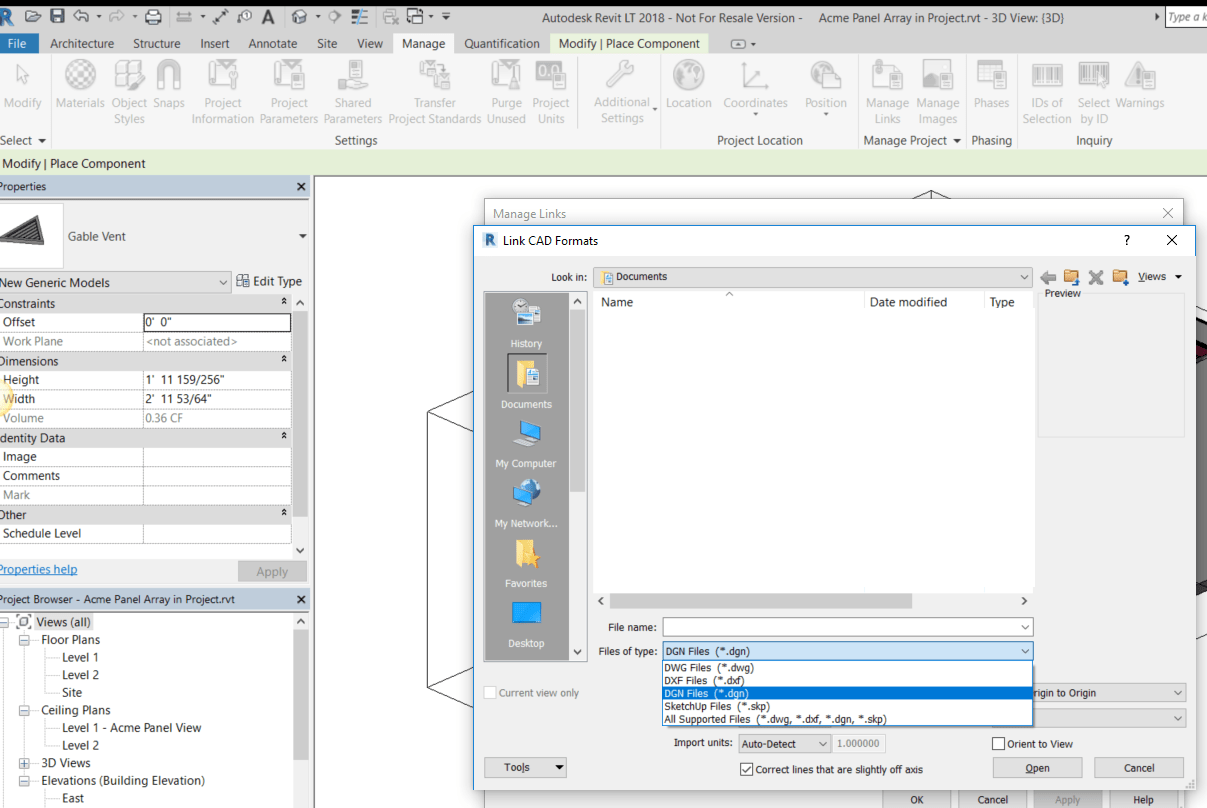Click the Snaps icon
Image resolution: width=1207 pixels, height=808 pixels.
[x=169, y=85]
